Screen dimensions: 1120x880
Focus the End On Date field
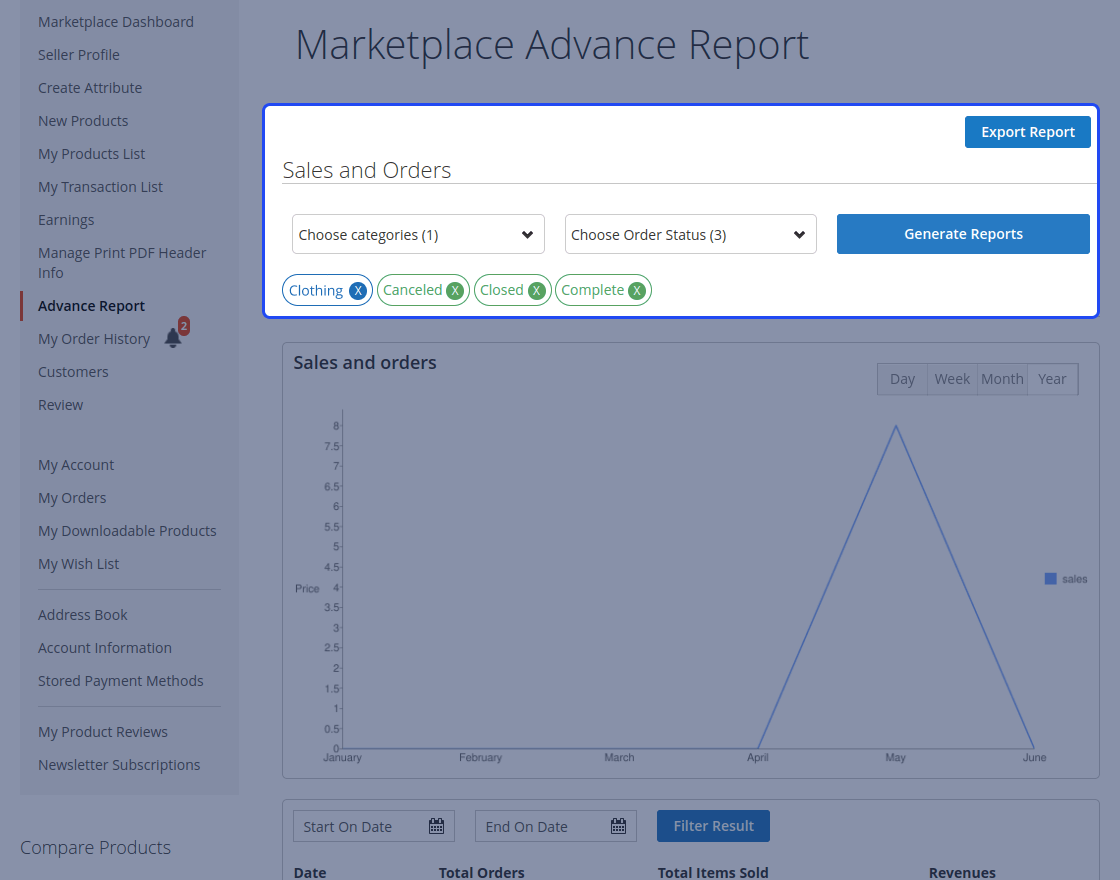coord(556,826)
